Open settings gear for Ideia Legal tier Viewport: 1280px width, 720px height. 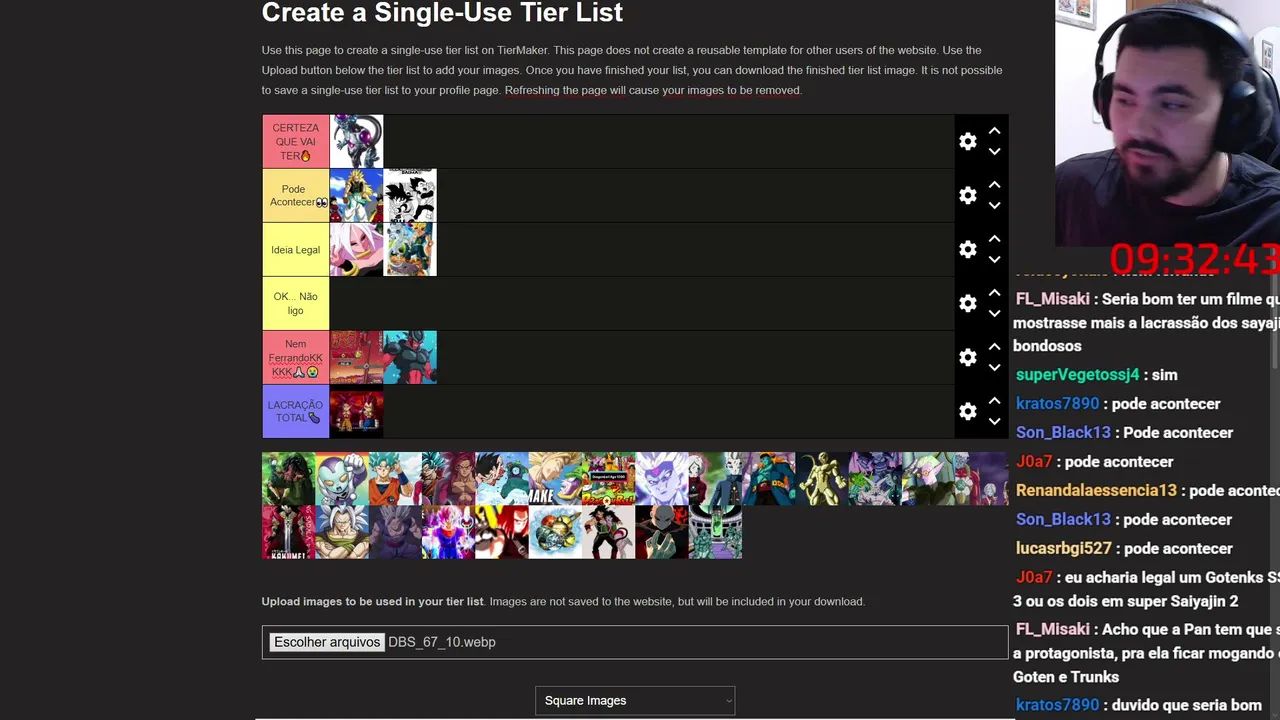[967, 250]
